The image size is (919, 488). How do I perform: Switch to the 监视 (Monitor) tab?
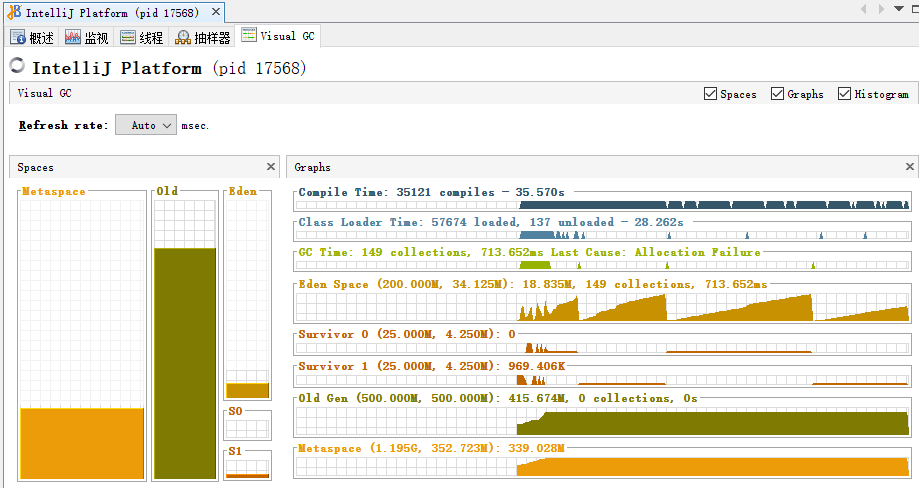point(87,38)
